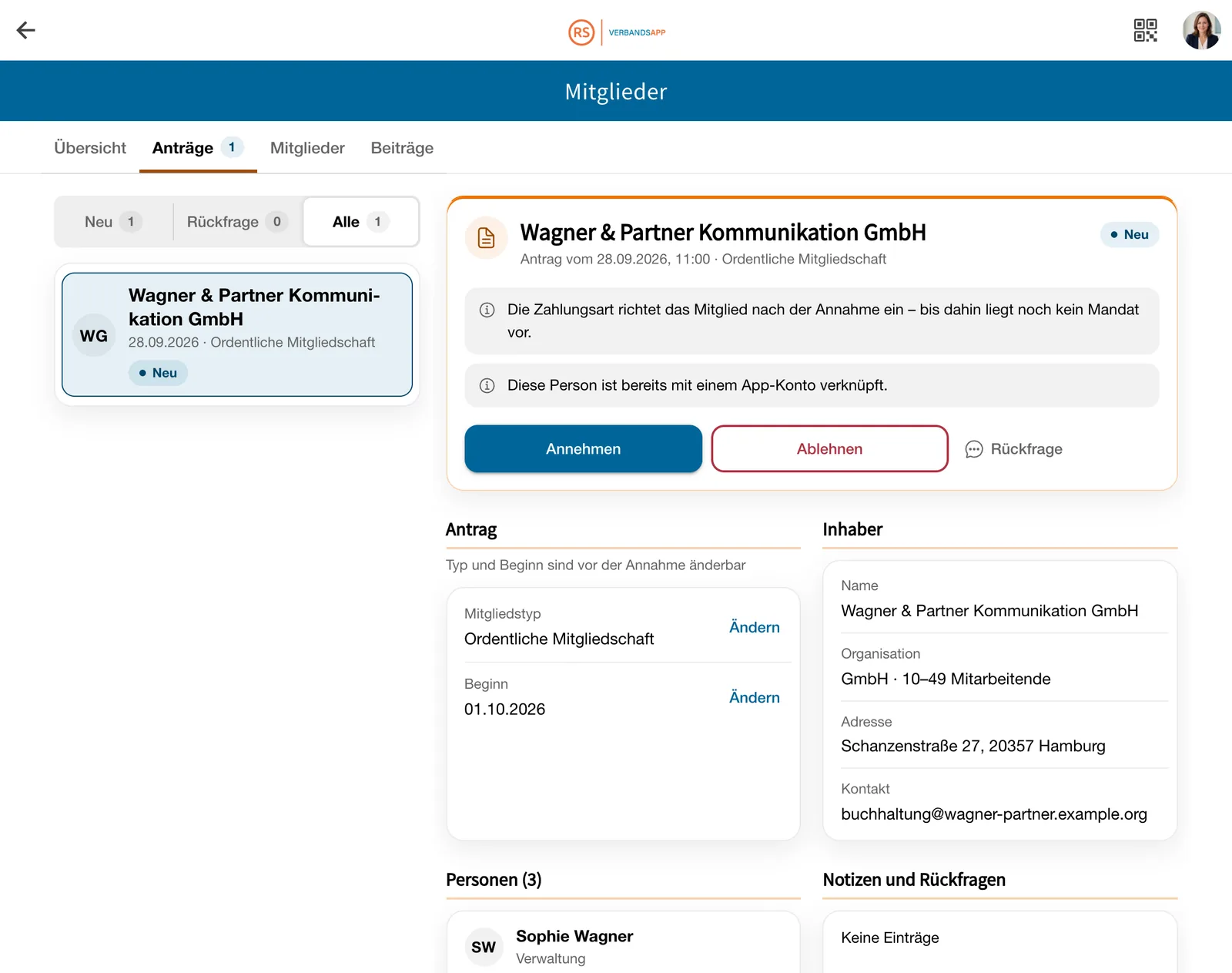Reject the application with Ablehnen
The width and height of the screenshot is (1232, 973).
pos(829,449)
